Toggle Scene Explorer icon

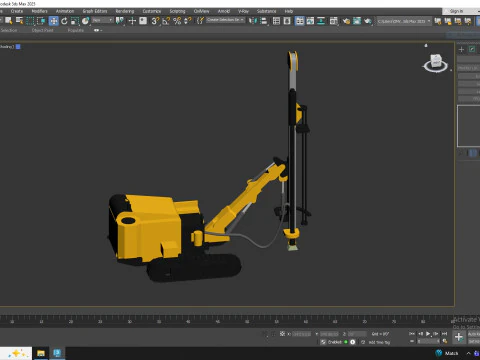pos(276,21)
